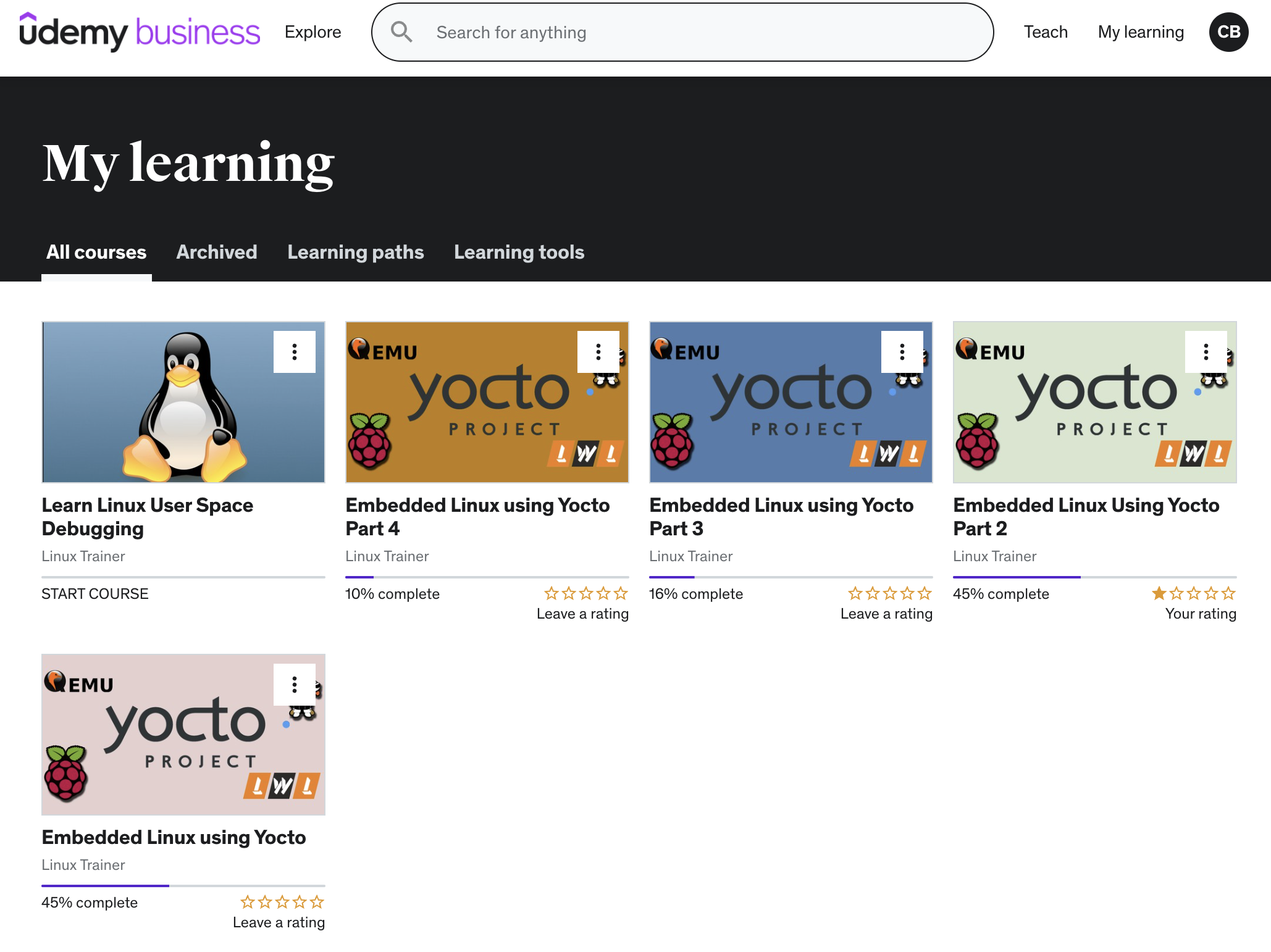Click START COURSE for Linux debugging

click(94, 593)
